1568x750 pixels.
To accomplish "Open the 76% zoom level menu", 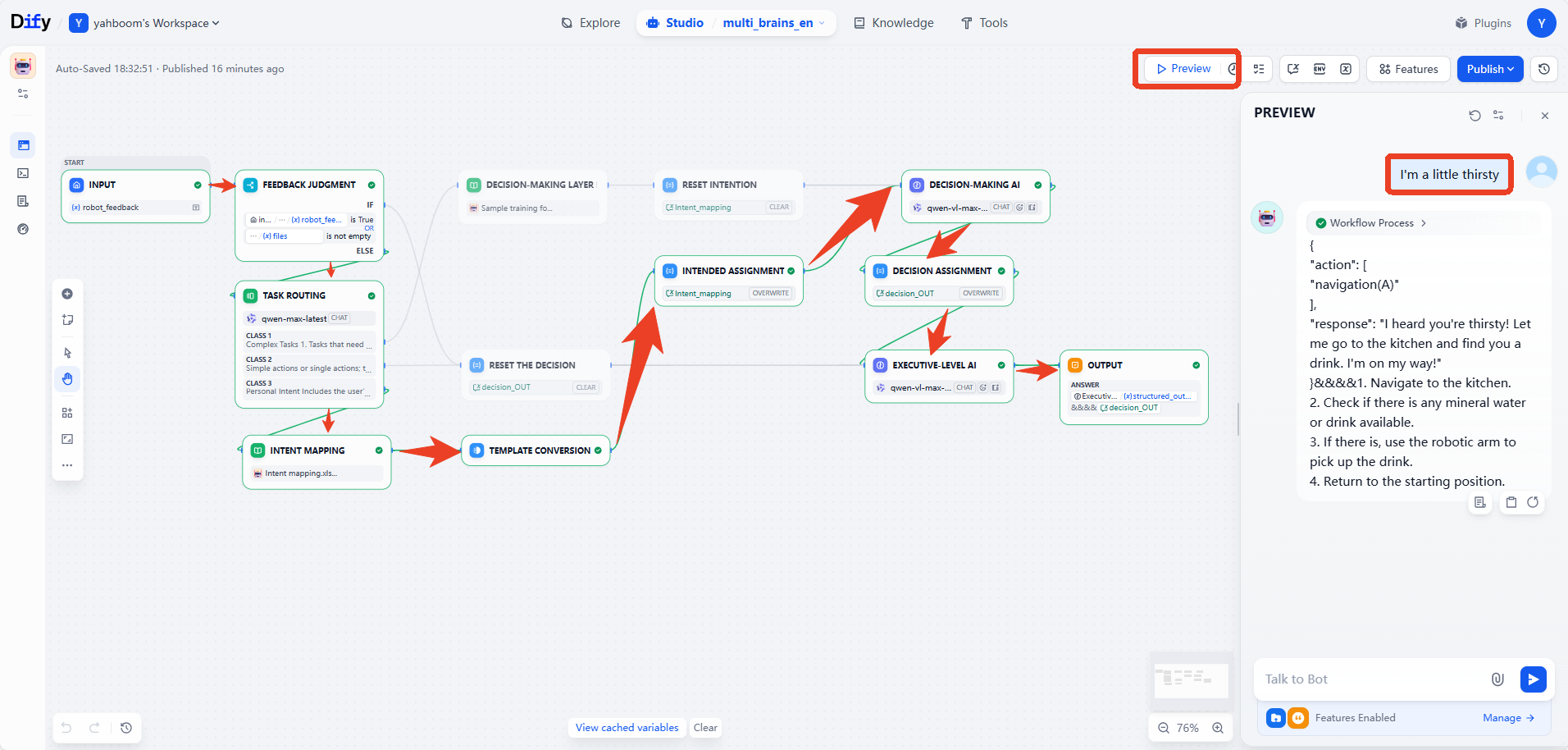I will tap(1187, 728).
